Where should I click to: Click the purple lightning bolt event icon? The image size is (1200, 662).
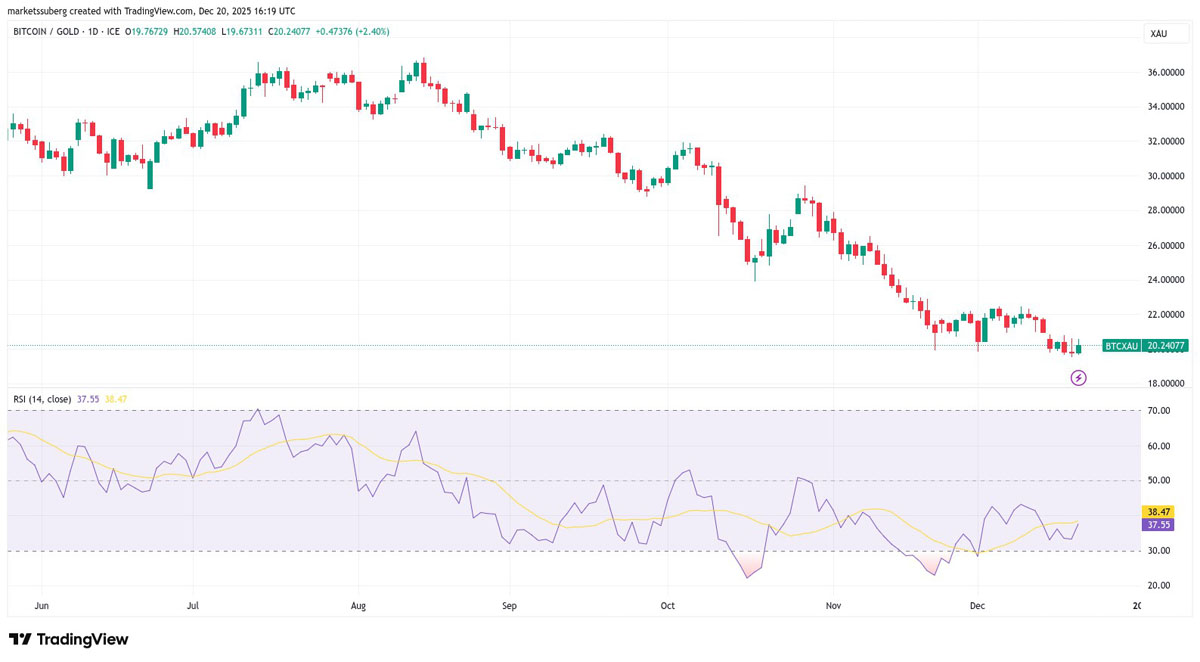click(x=1078, y=377)
